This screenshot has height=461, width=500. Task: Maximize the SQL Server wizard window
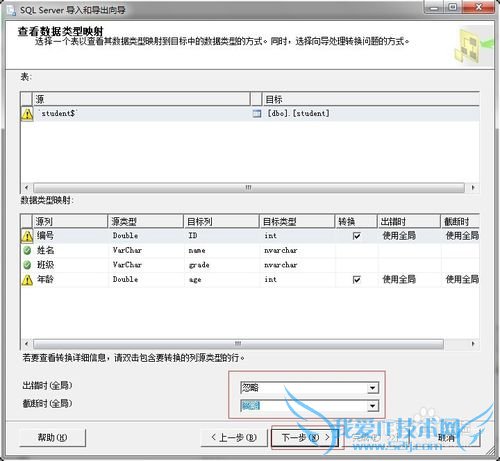452,7
